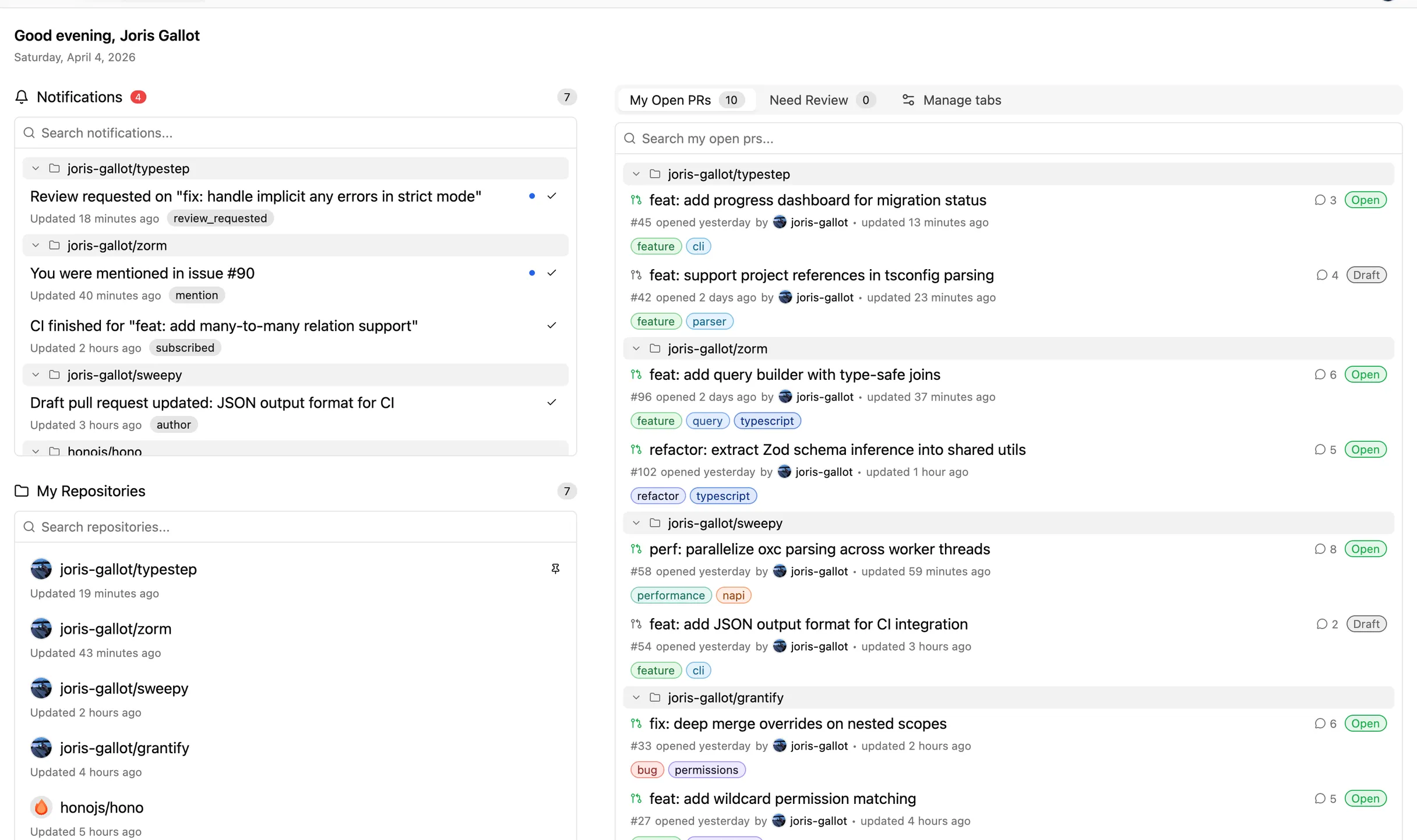Screen dimensions: 1417x840
Task: Open 'fix: deep merge overrides on nested scopes'
Action: [798, 723]
